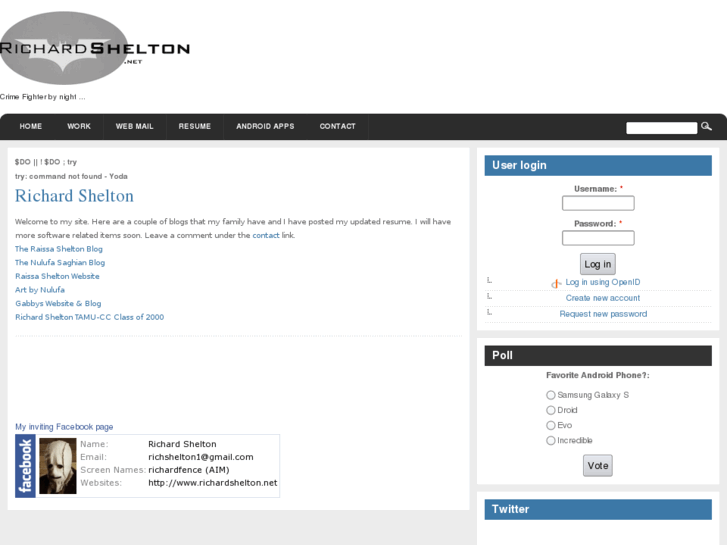Click http://www.richardshelton.net website text
This screenshot has height=545, width=727.
[x=213, y=483]
